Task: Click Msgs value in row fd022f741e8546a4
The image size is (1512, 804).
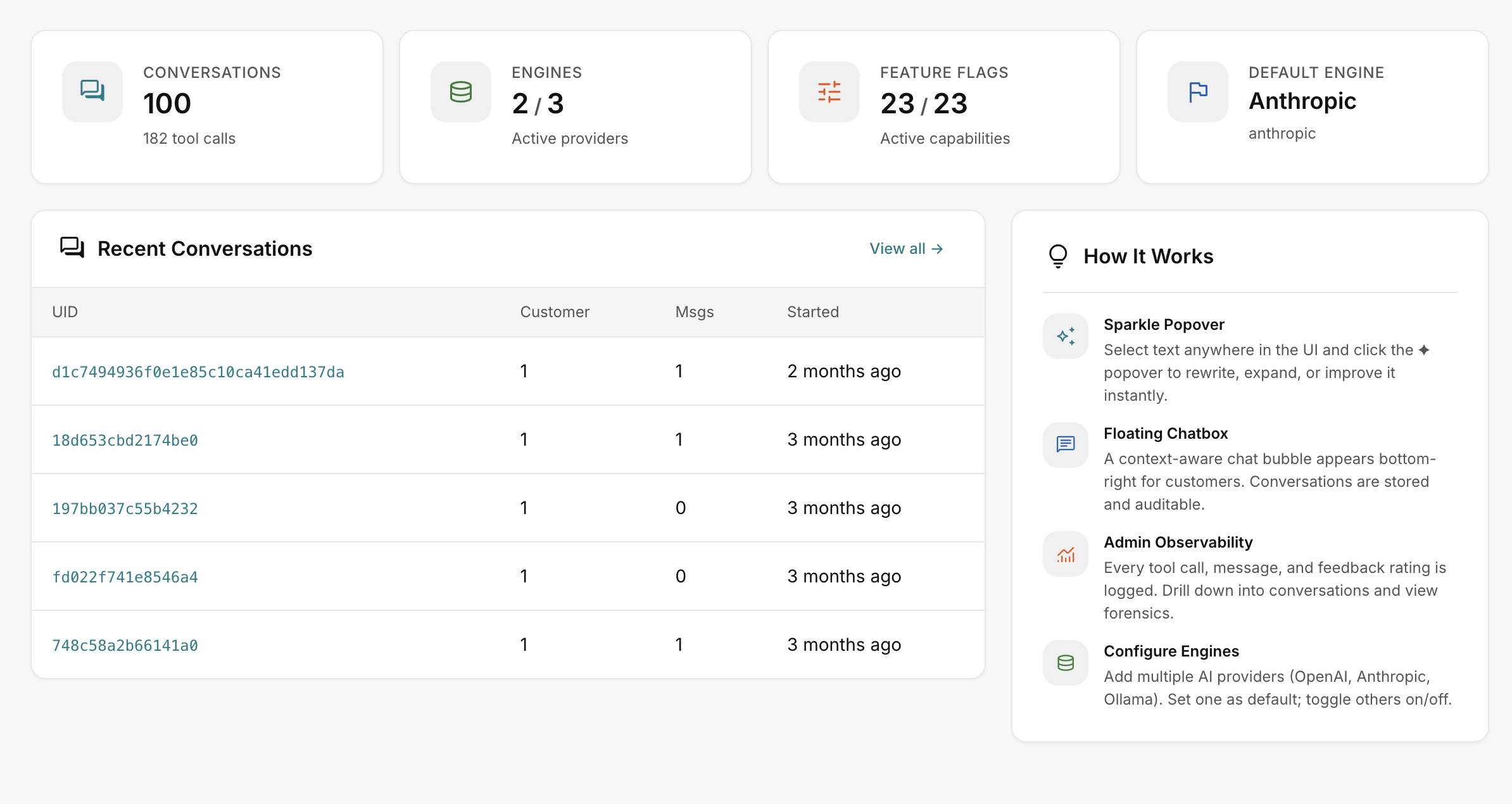Action: (x=681, y=576)
